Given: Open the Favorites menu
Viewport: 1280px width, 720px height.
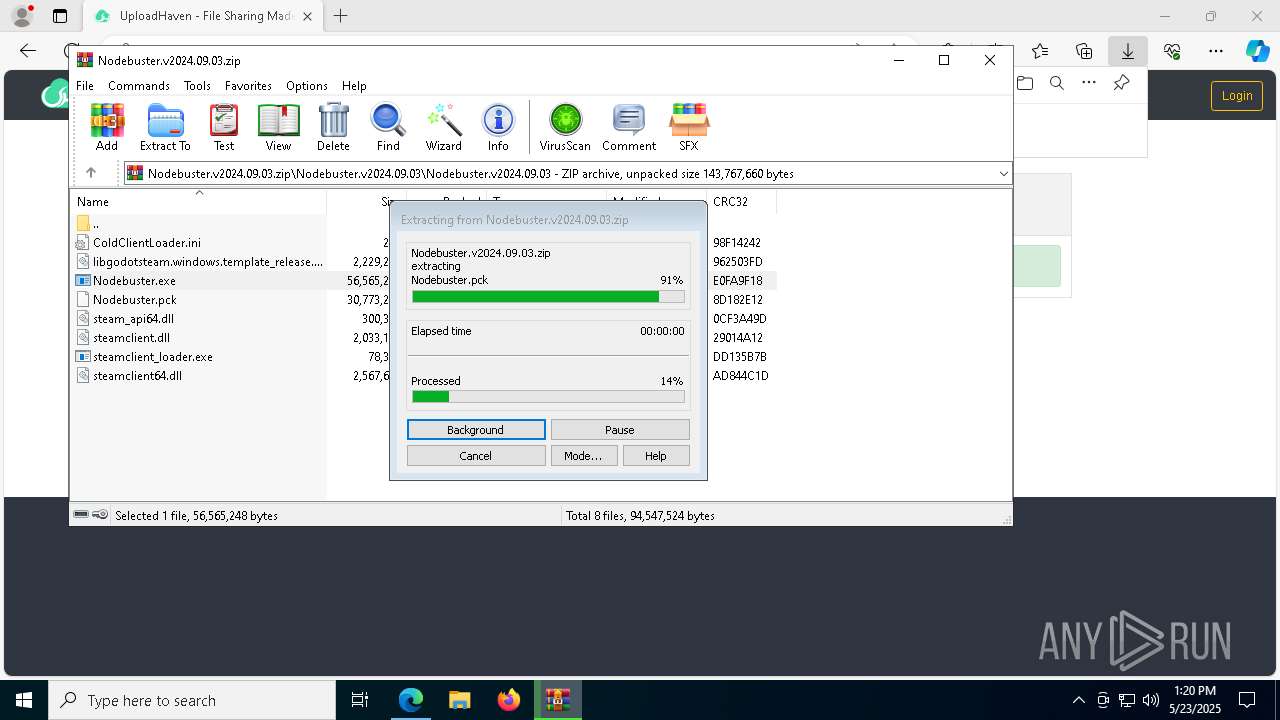Looking at the screenshot, I should tap(248, 86).
